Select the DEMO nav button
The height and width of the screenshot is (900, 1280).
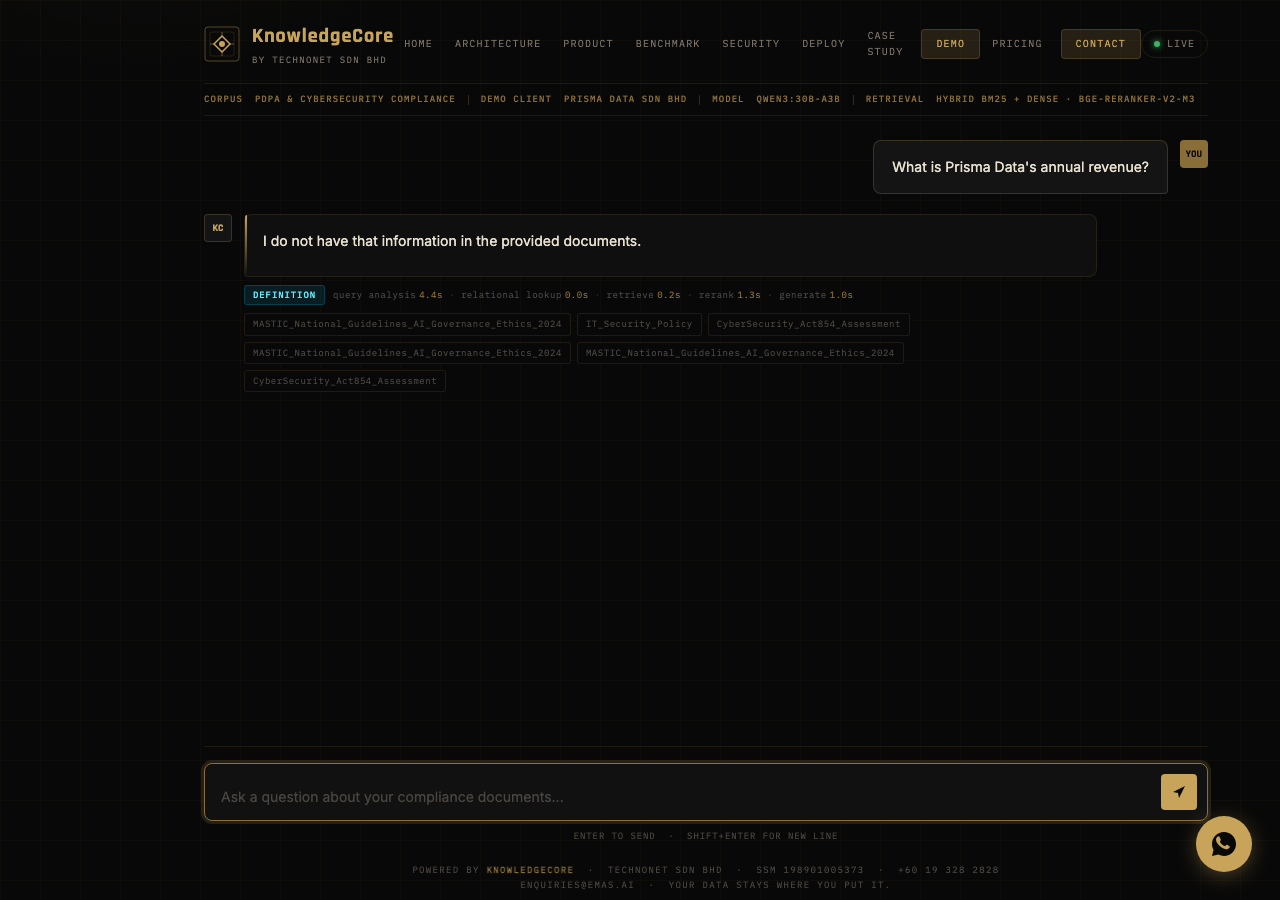coord(950,44)
